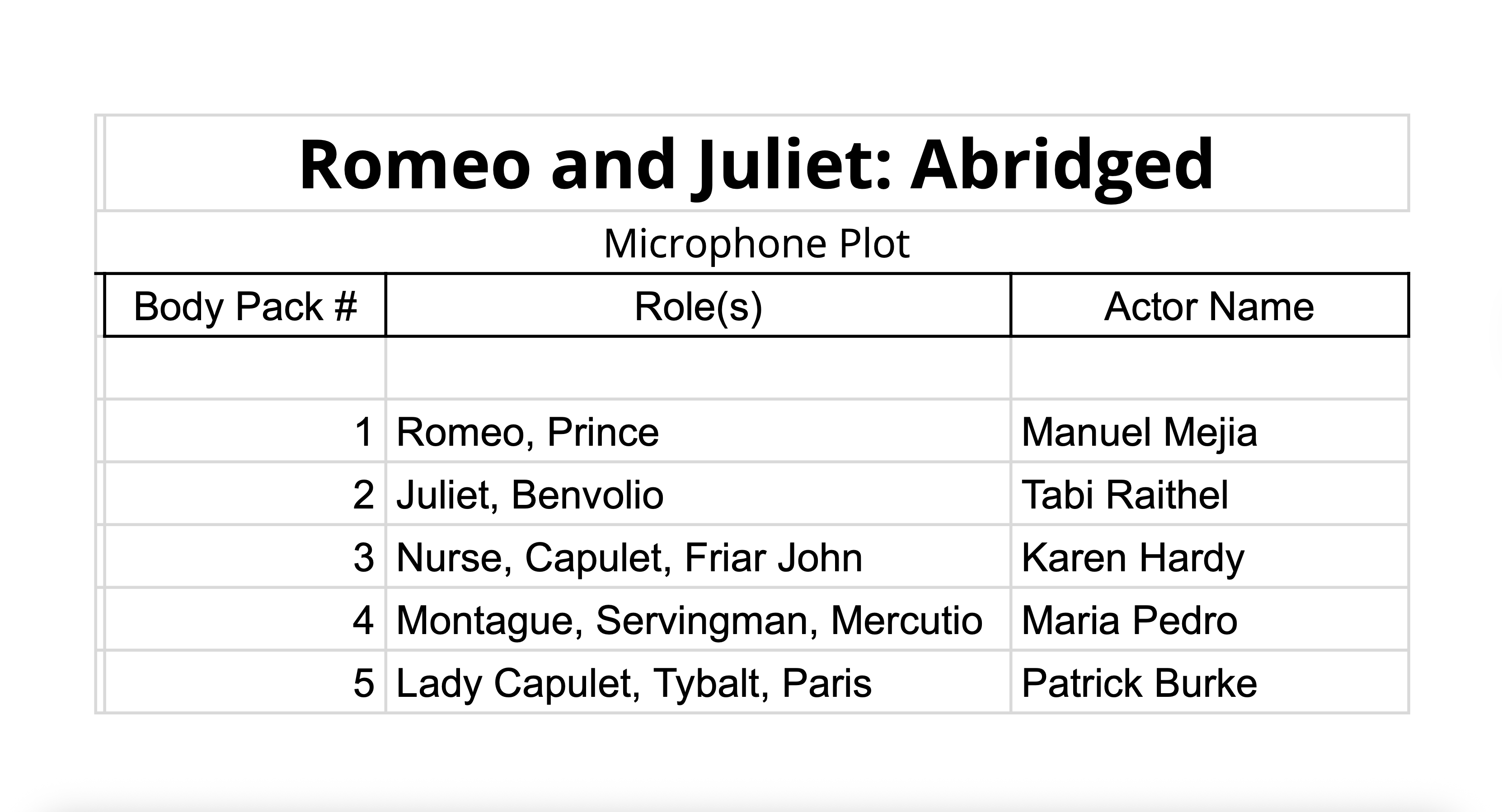Select the body pack number 3 cell
Image resolution: width=1502 pixels, height=812 pixels.
point(245,557)
